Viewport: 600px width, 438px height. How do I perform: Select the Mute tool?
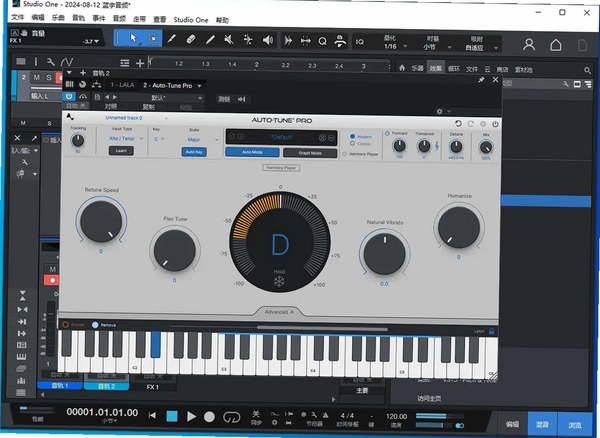click(x=229, y=39)
